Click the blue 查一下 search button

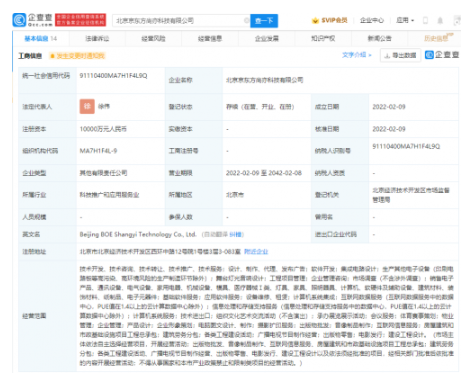(x=264, y=21)
